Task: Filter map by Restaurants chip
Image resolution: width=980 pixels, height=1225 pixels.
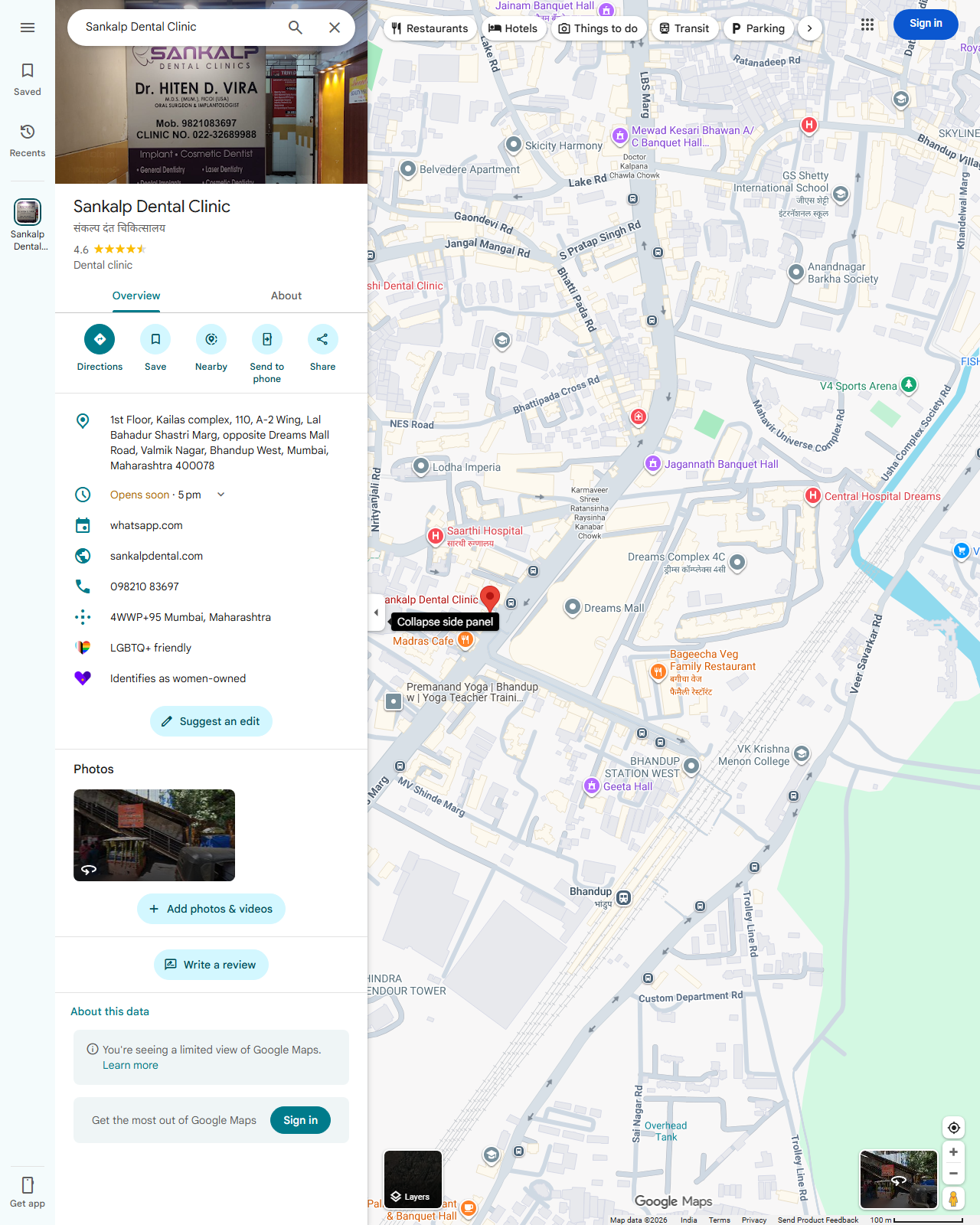Action: [x=430, y=28]
